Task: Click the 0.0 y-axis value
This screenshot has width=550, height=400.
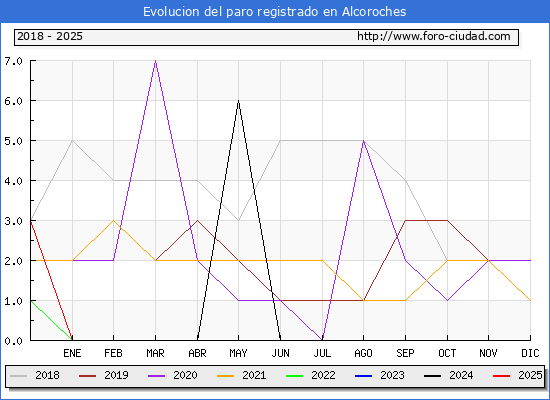Action: pyautogui.click(x=13, y=341)
